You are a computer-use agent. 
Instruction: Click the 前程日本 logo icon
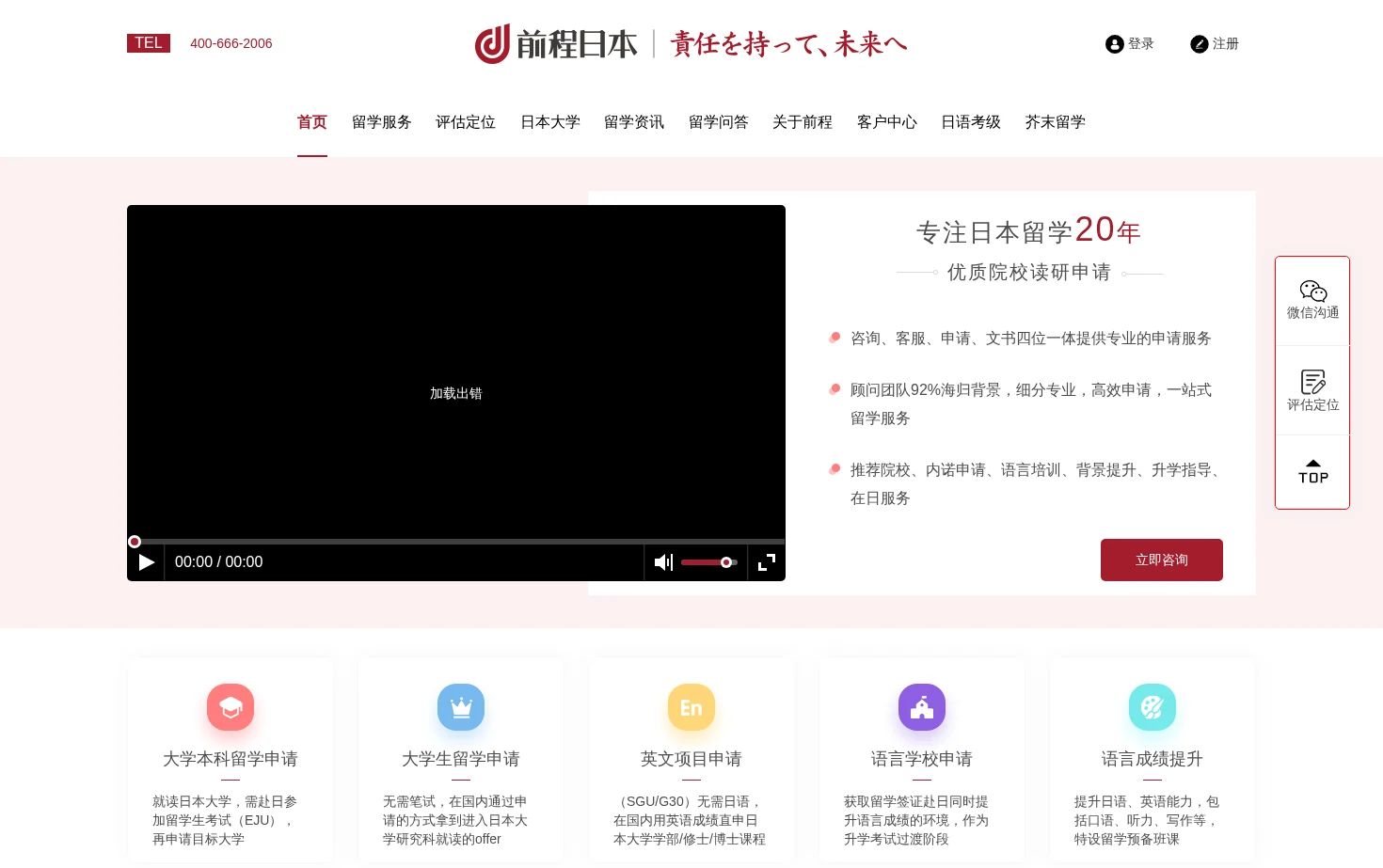coord(492,44)
